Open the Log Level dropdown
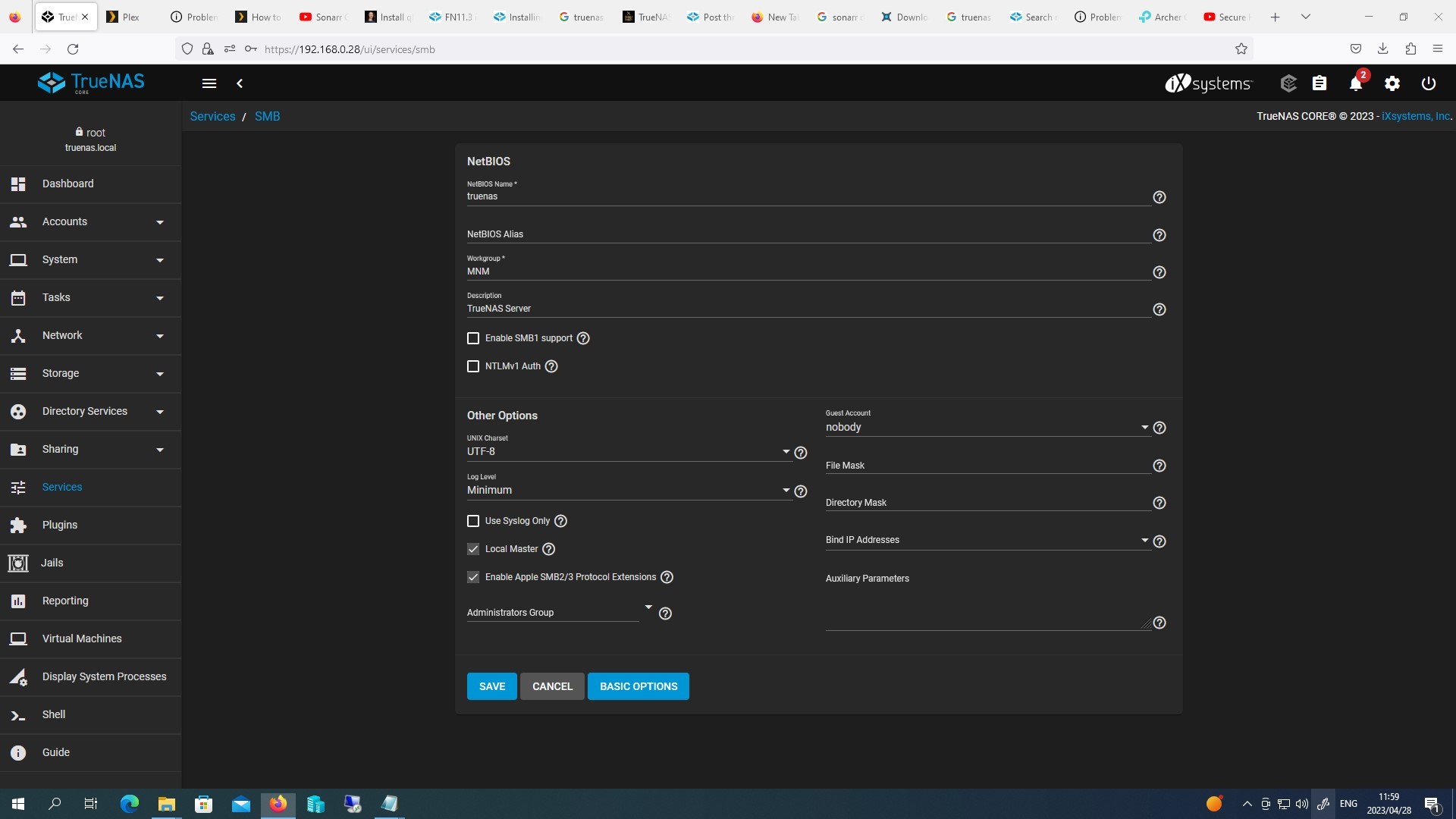This screenshot has height=819, width=1456. coord(629,490)
